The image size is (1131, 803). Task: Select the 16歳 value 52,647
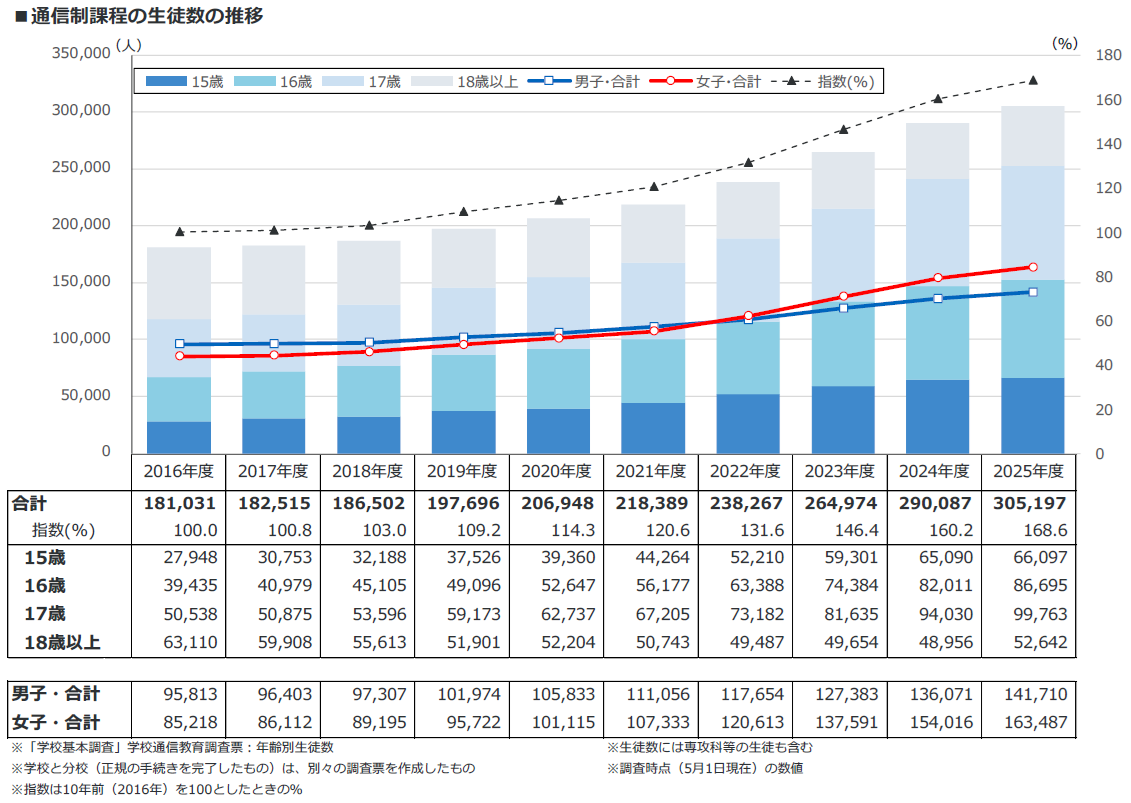point(568,586)
